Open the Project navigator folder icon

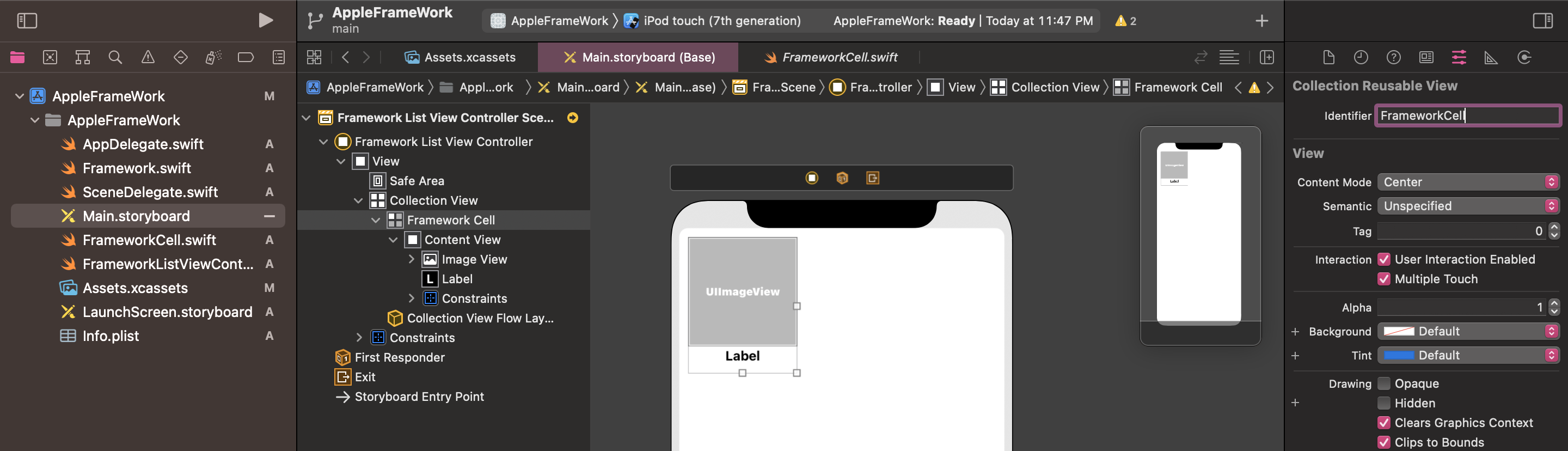pos(17,58)
